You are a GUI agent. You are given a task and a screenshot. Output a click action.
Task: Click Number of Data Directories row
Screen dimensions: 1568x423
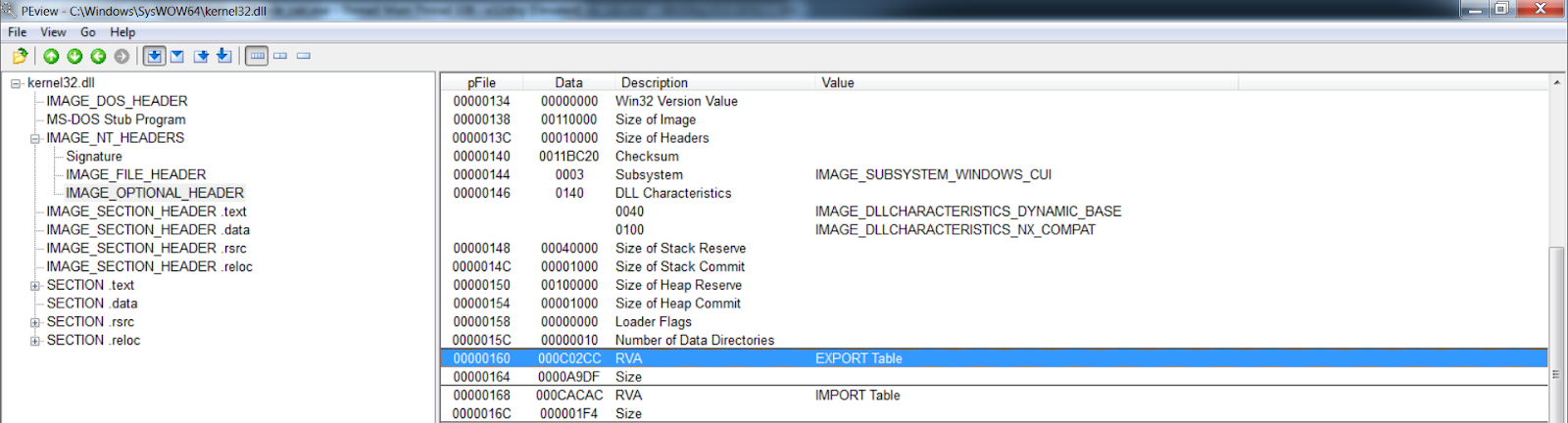click(x=994, y=341)
